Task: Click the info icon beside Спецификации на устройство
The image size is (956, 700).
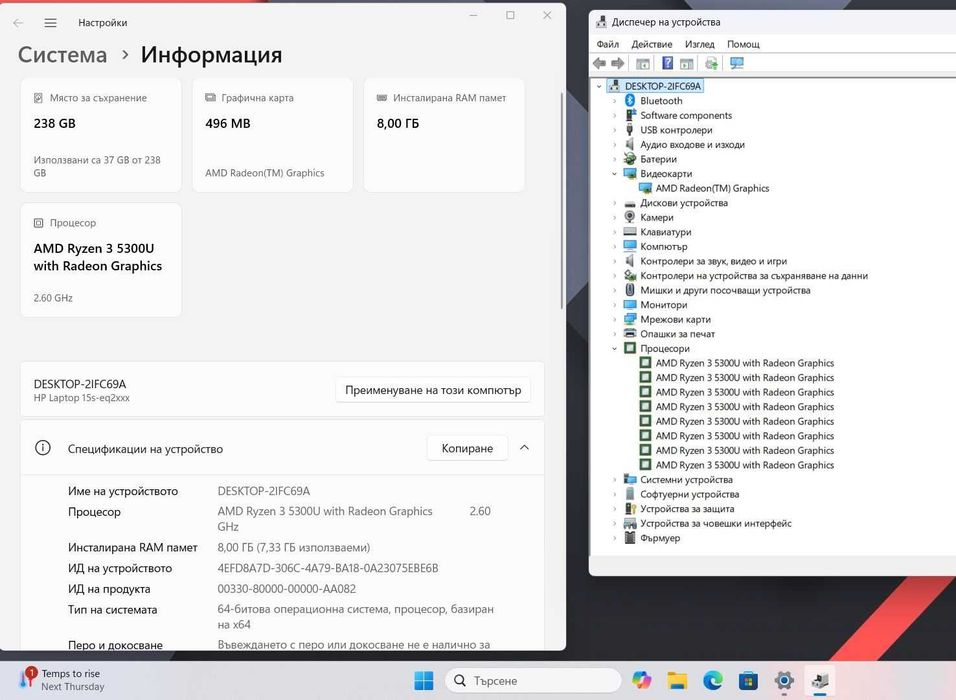Action: pos(43,448)
